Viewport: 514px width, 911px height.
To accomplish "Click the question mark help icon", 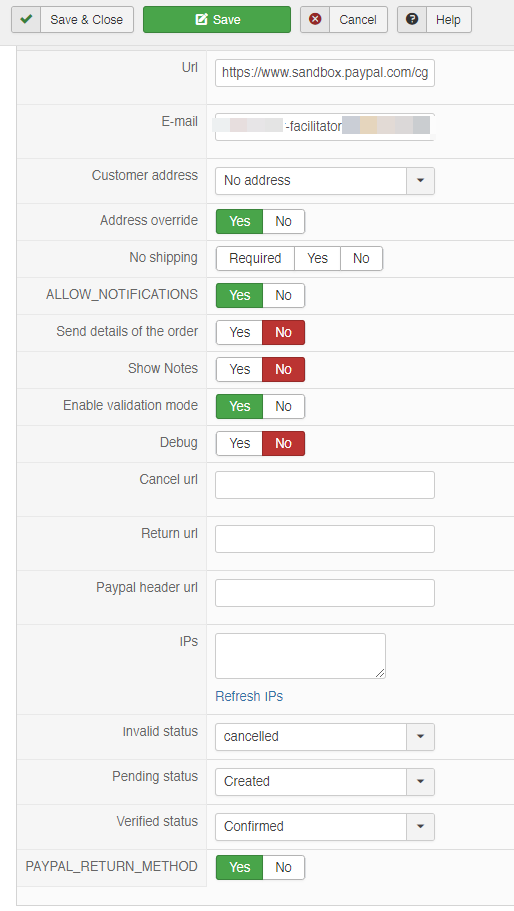I will 412,19.
